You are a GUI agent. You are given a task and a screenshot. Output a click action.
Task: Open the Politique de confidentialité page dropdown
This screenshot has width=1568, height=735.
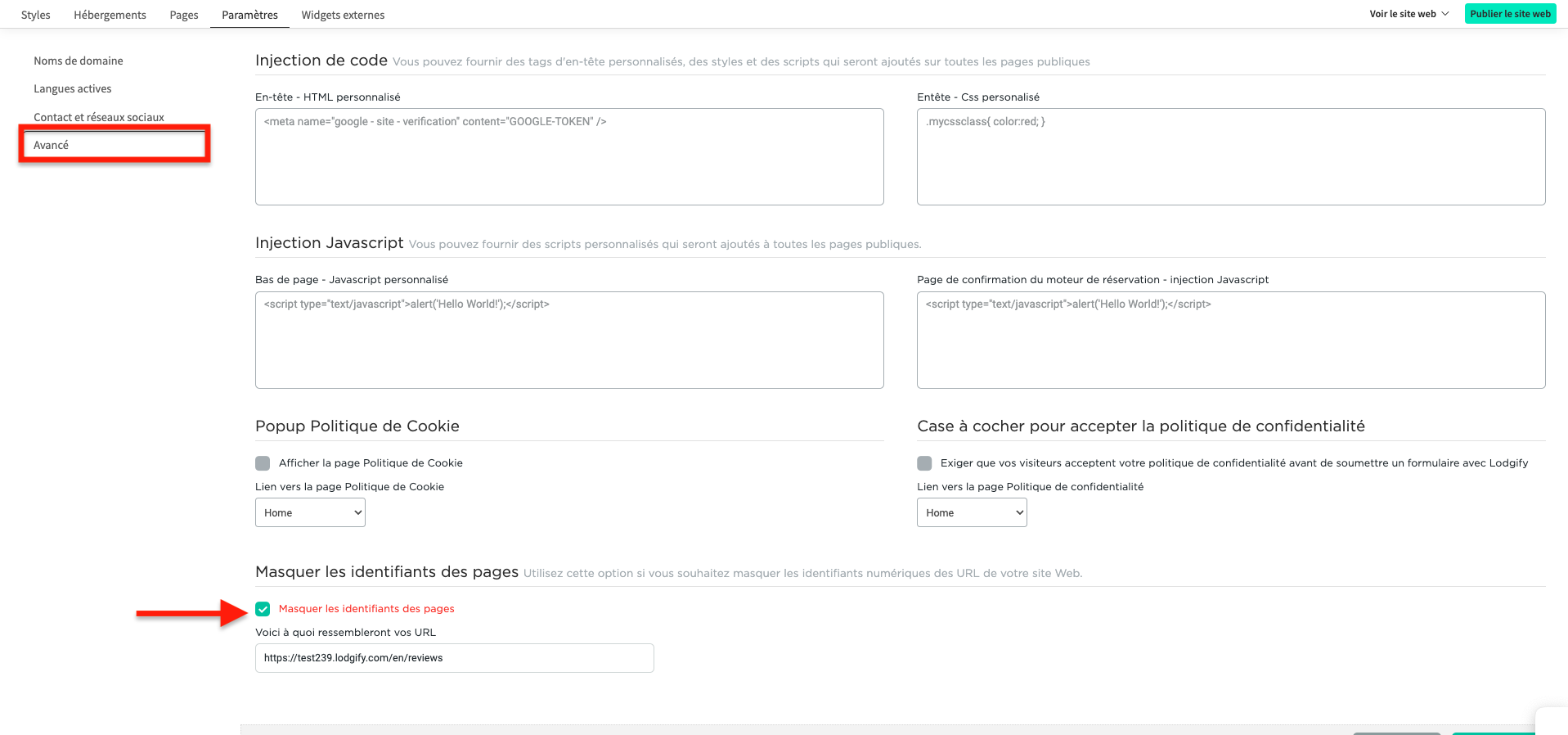click(971, 512)
